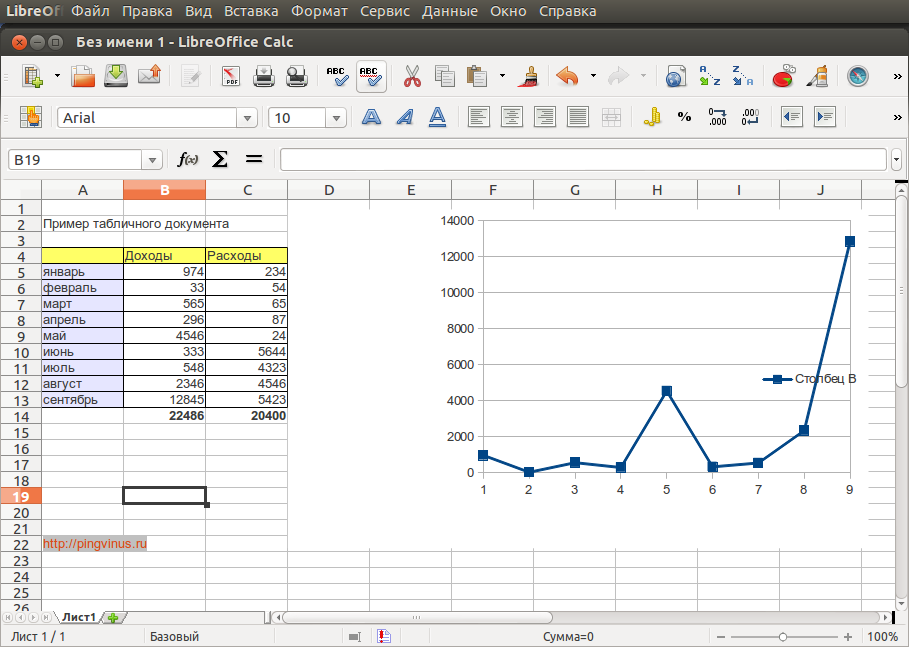
Task: Sort descending Z to A
Action: click(743, 76)
